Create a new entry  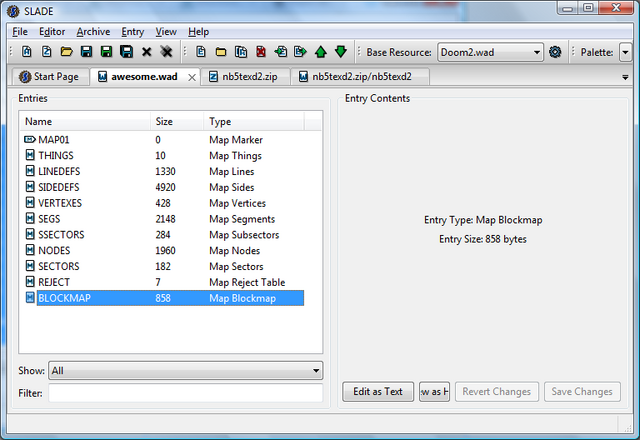click(200, 52)
